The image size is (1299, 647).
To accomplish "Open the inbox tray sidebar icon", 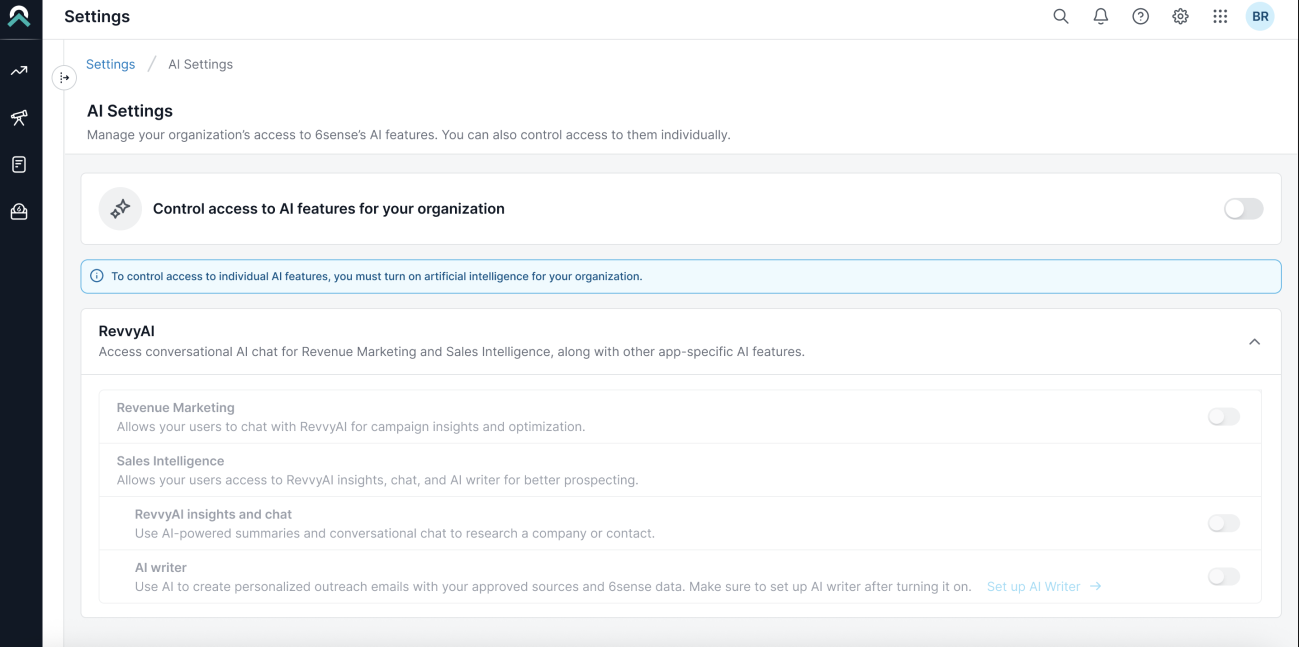I will point(19,211).
